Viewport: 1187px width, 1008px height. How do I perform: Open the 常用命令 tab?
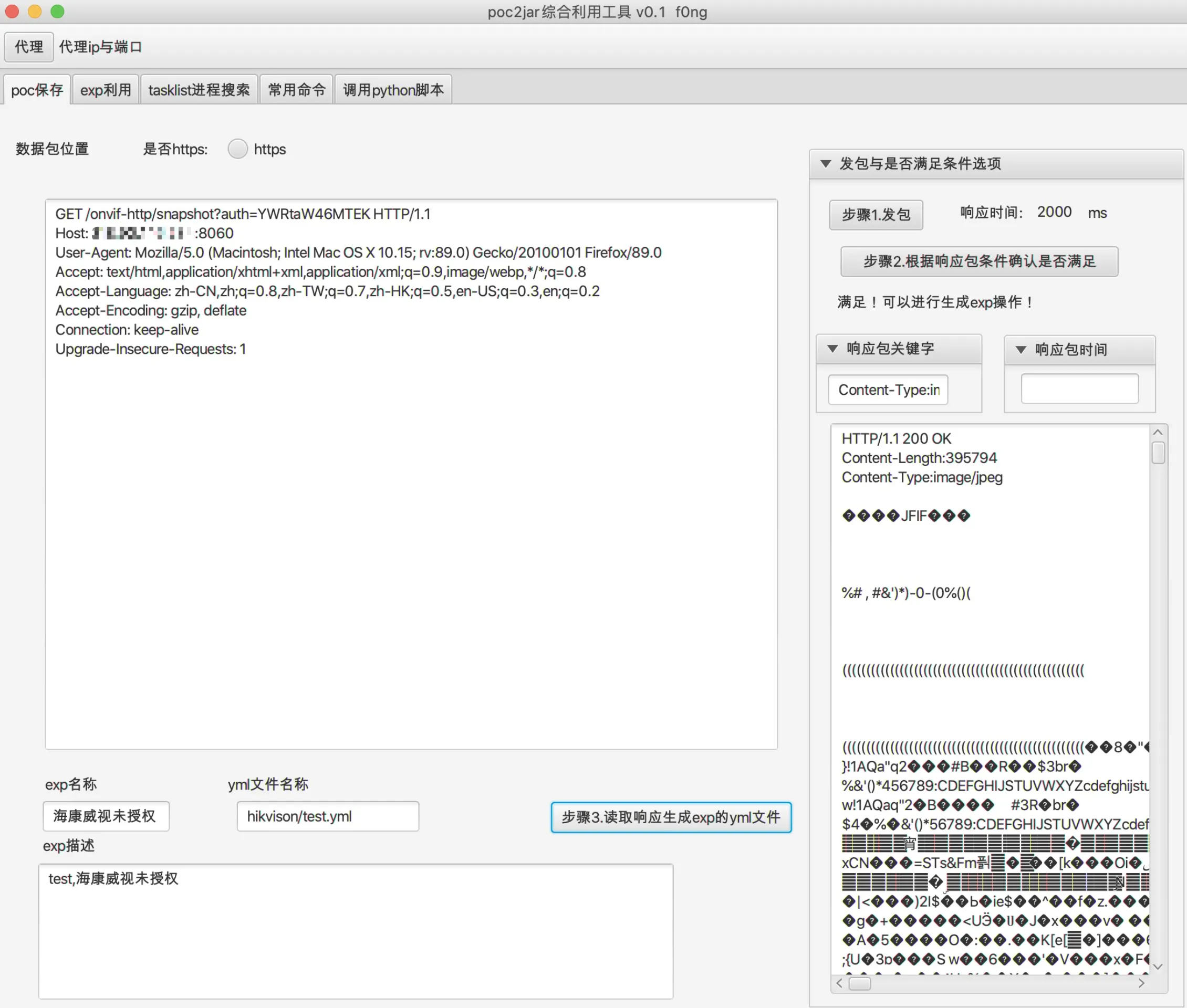(297, 90)
